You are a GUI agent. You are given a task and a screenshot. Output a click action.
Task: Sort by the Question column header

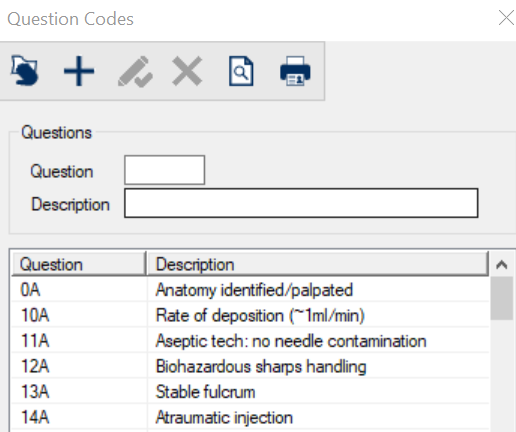pos(79,264)
